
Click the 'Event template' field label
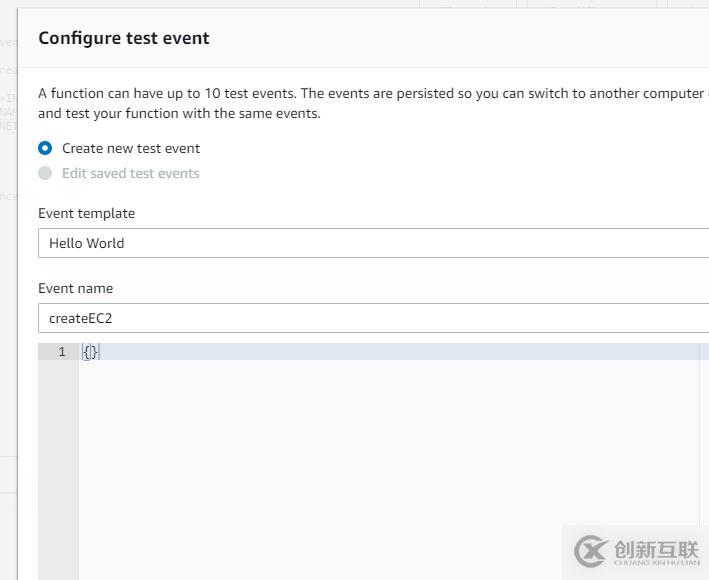tap(86, 213)
